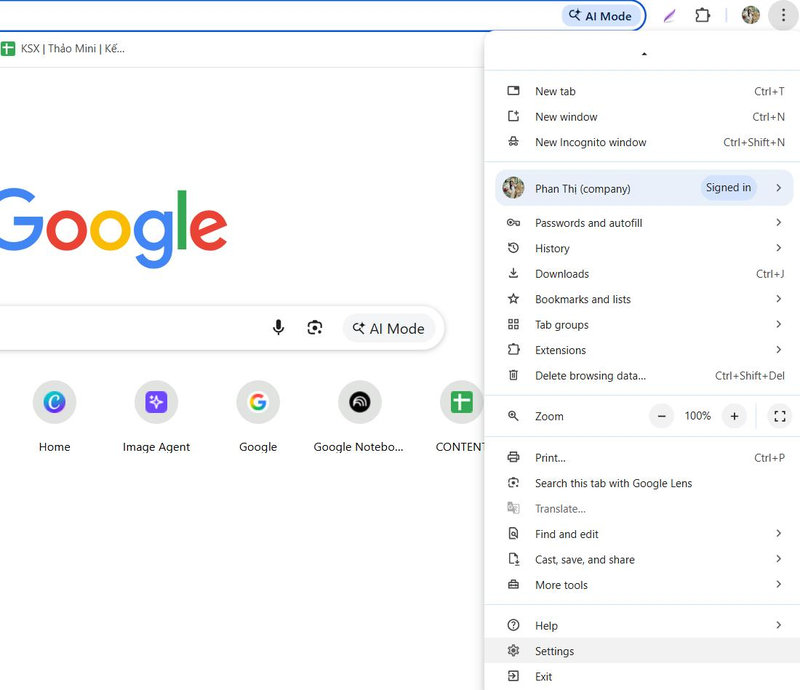Select Print menu item

[x=643, y=458]
